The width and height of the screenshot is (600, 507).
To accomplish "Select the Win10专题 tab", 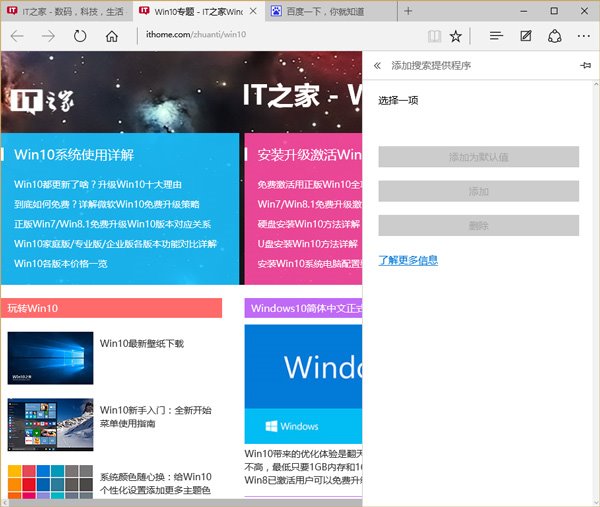I will pyautogui.click(x=191, y=11).
